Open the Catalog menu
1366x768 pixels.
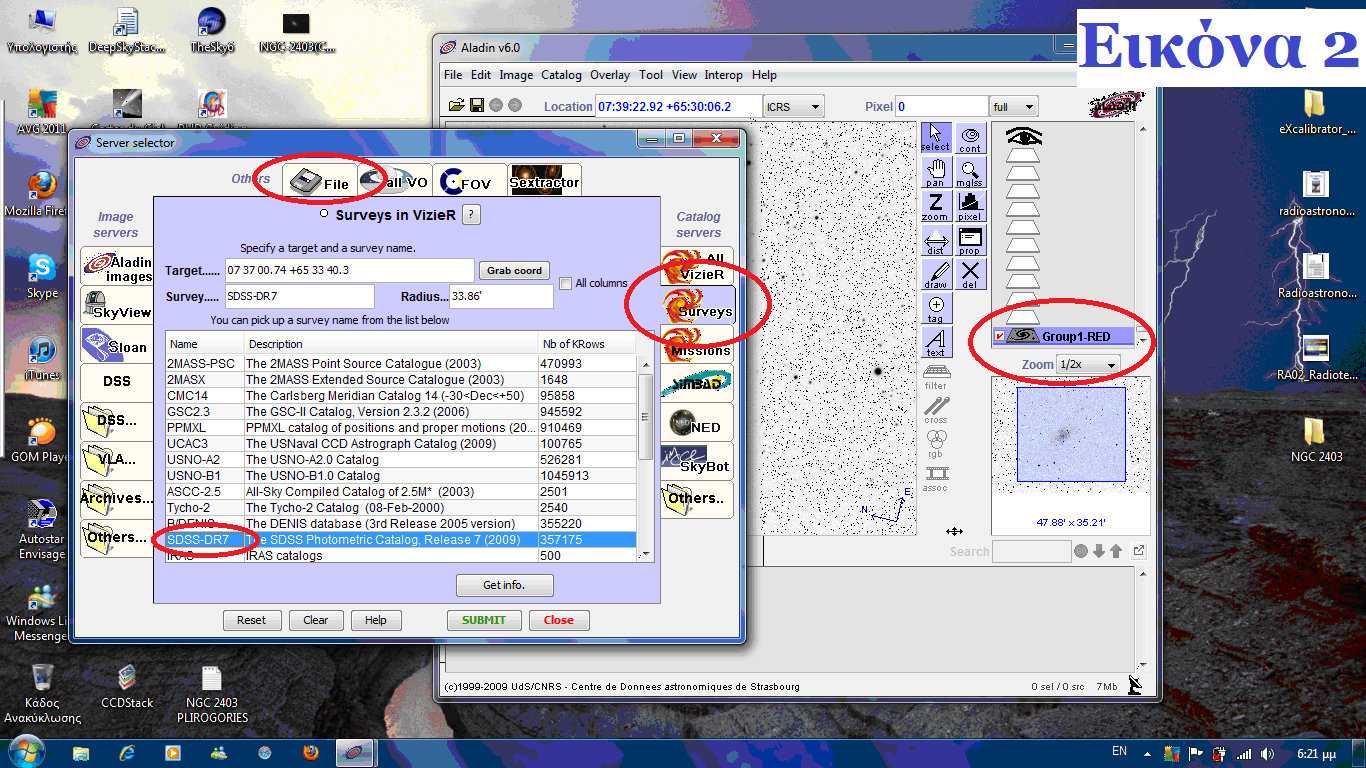[x=561, y=75]
